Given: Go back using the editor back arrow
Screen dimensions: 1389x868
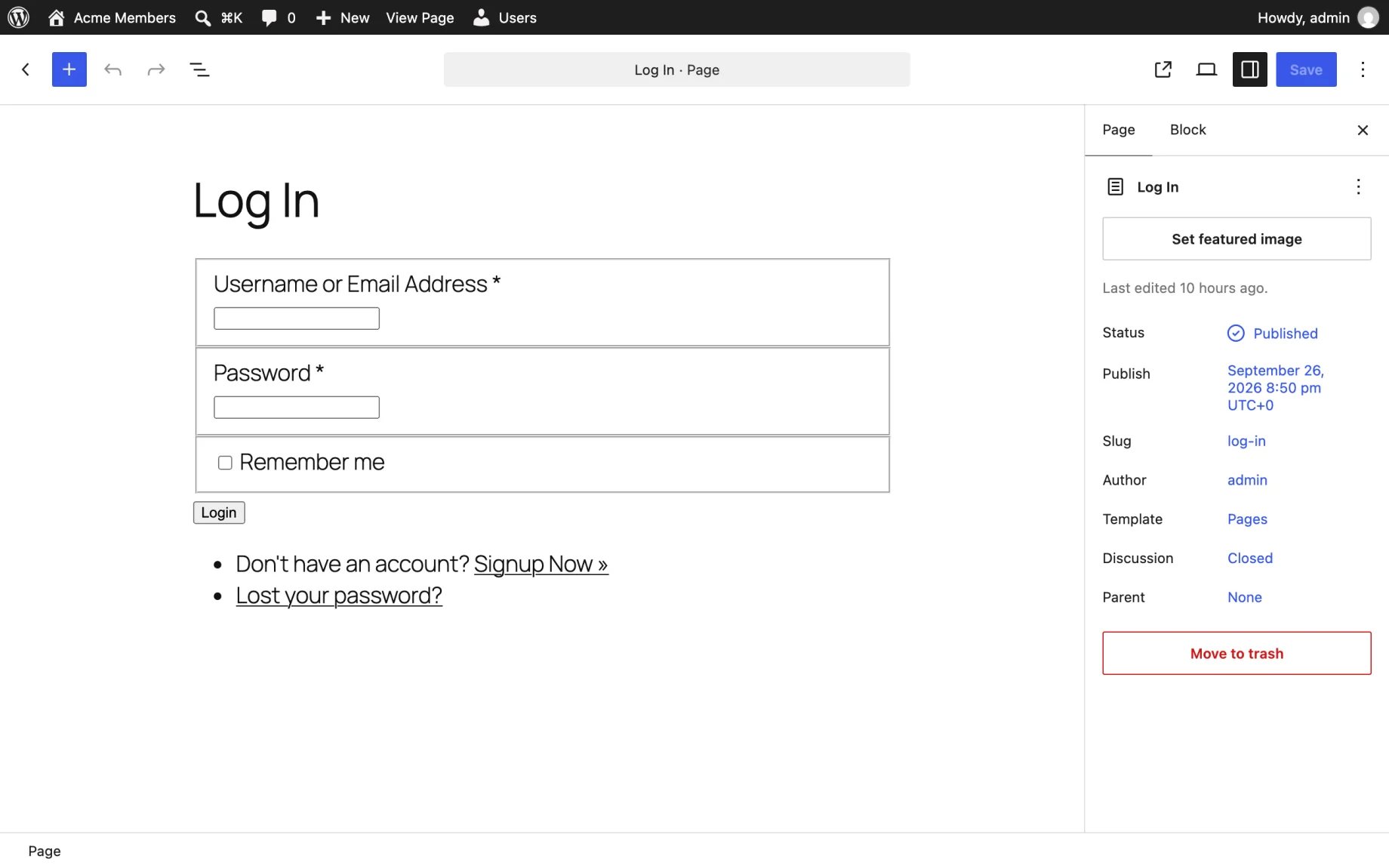Looking at the screenshot, I should click(26, 69).
